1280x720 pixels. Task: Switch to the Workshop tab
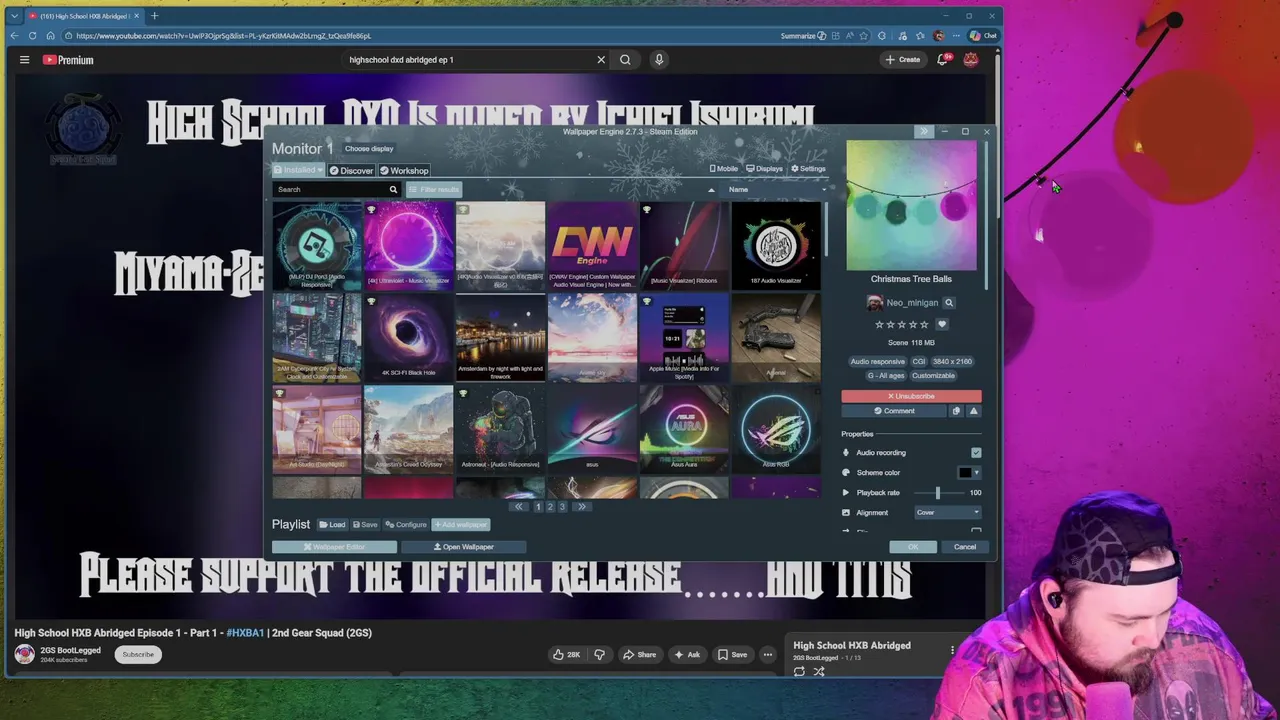[x=404, y=170]
